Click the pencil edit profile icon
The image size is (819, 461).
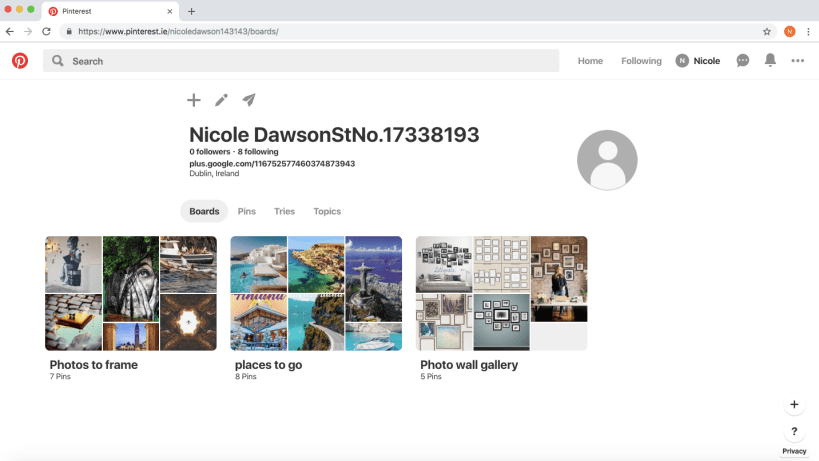[x=221, y=100]
